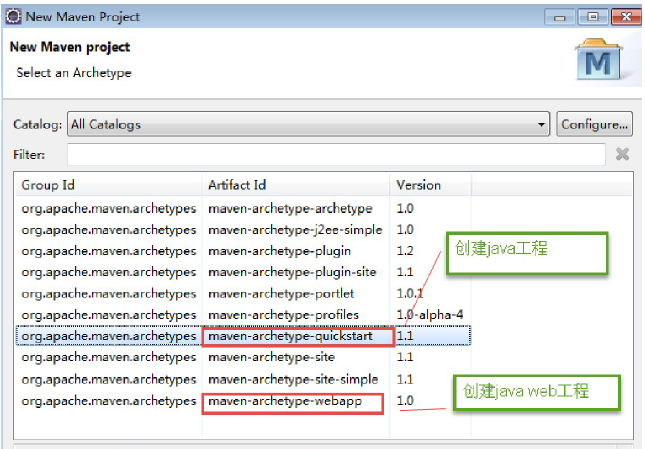Select the maven-archetype-archetype row
Screen dimensions: 645x449
[x=243, y=208]
